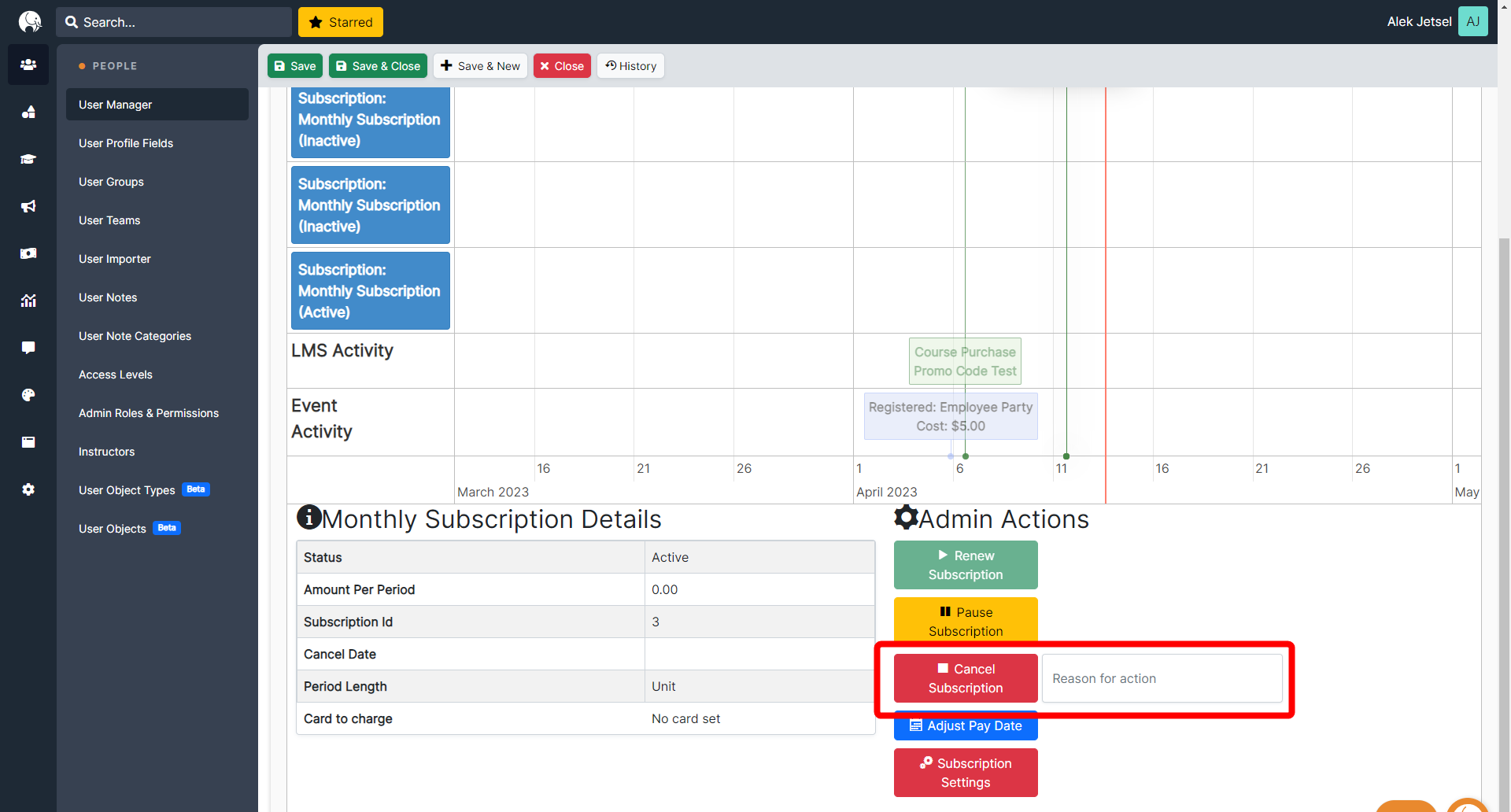Viewport: 1511px width, 812px height.
Task: Open User Note Categories
Action: click(x=157, y=336)
